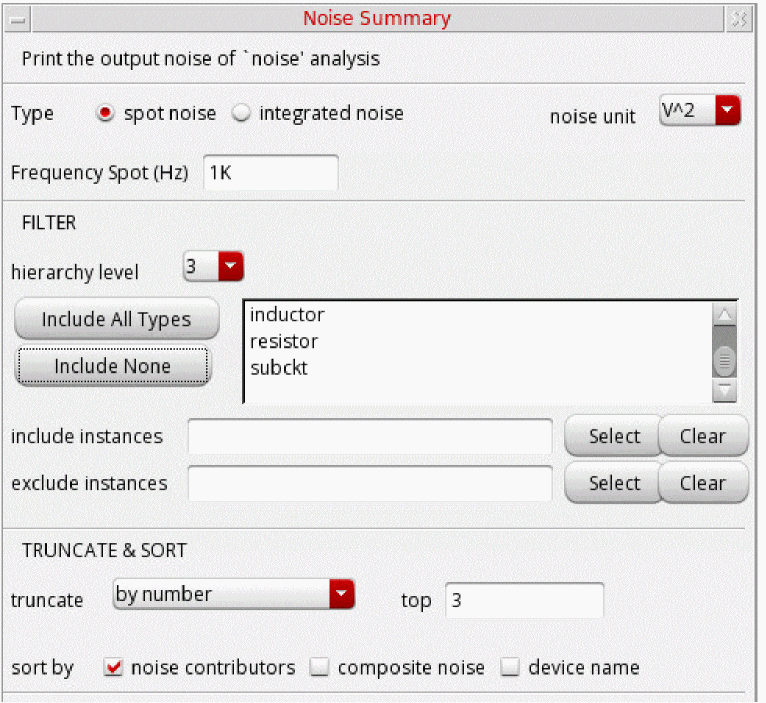Click Select for include instances

click(613, 436)
